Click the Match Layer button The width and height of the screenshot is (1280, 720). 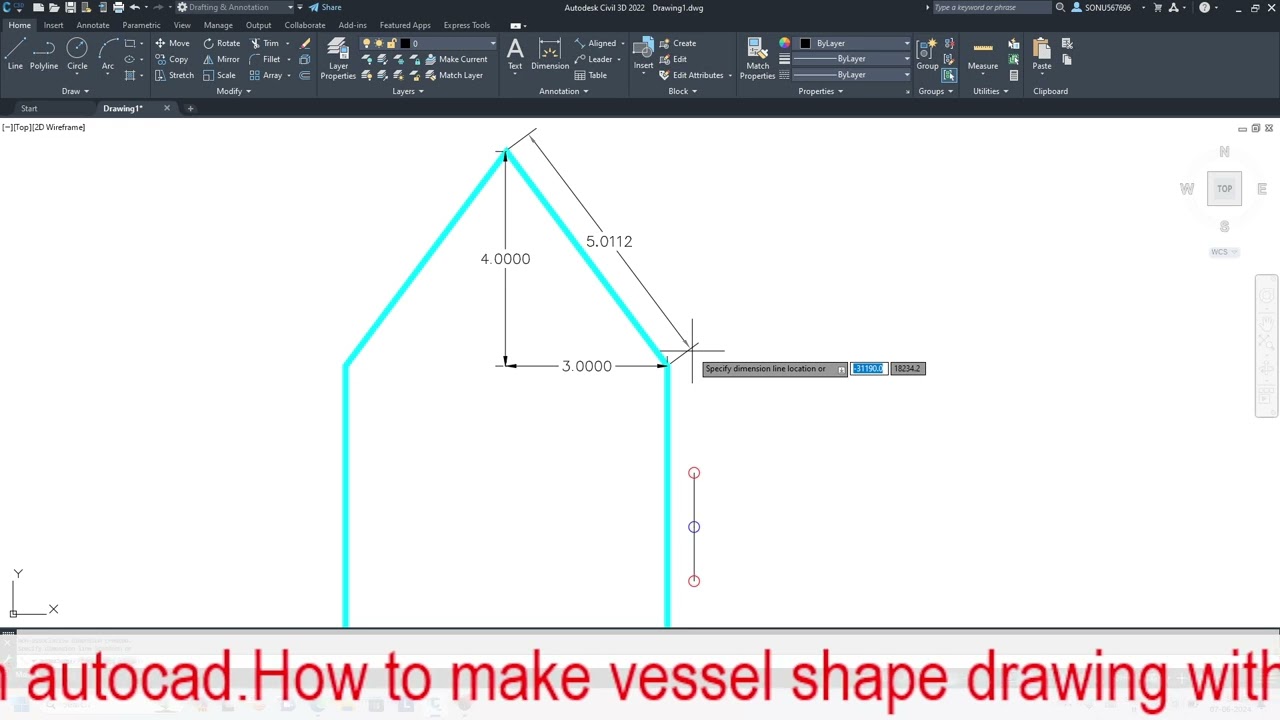point(454,75)
